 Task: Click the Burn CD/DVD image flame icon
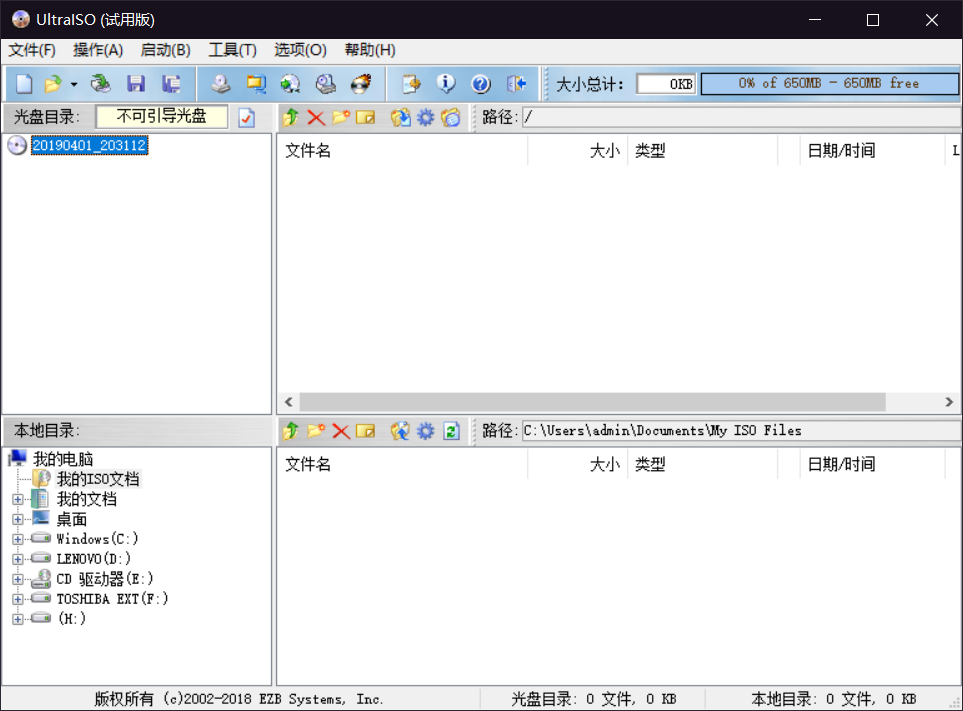(x=361, y=84)
